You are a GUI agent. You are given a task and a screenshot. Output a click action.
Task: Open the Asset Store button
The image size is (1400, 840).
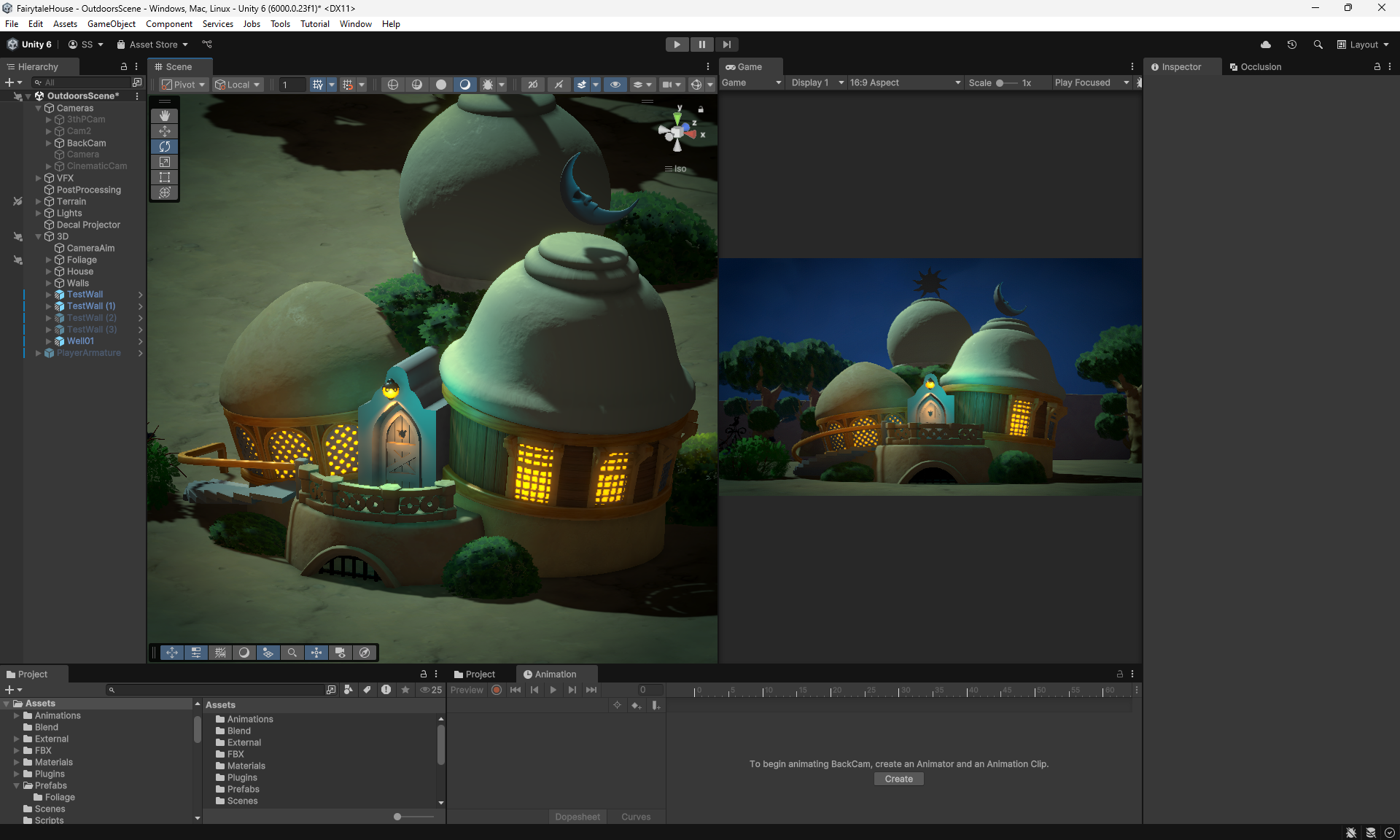click(x=152, y=44)
